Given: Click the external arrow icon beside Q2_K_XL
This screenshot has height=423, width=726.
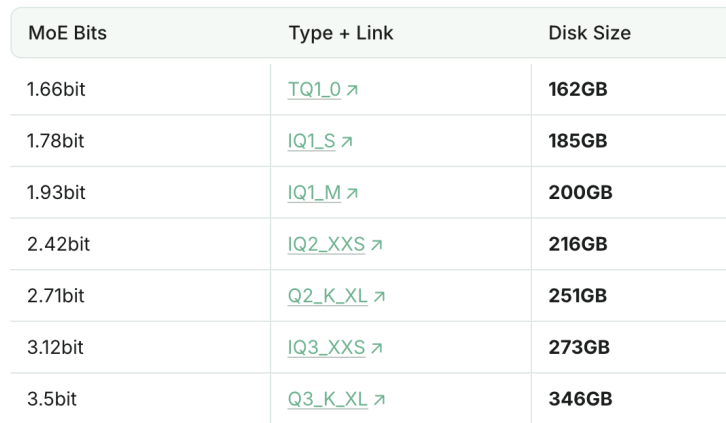Looking at the screenshot, I should coord(379,297).
